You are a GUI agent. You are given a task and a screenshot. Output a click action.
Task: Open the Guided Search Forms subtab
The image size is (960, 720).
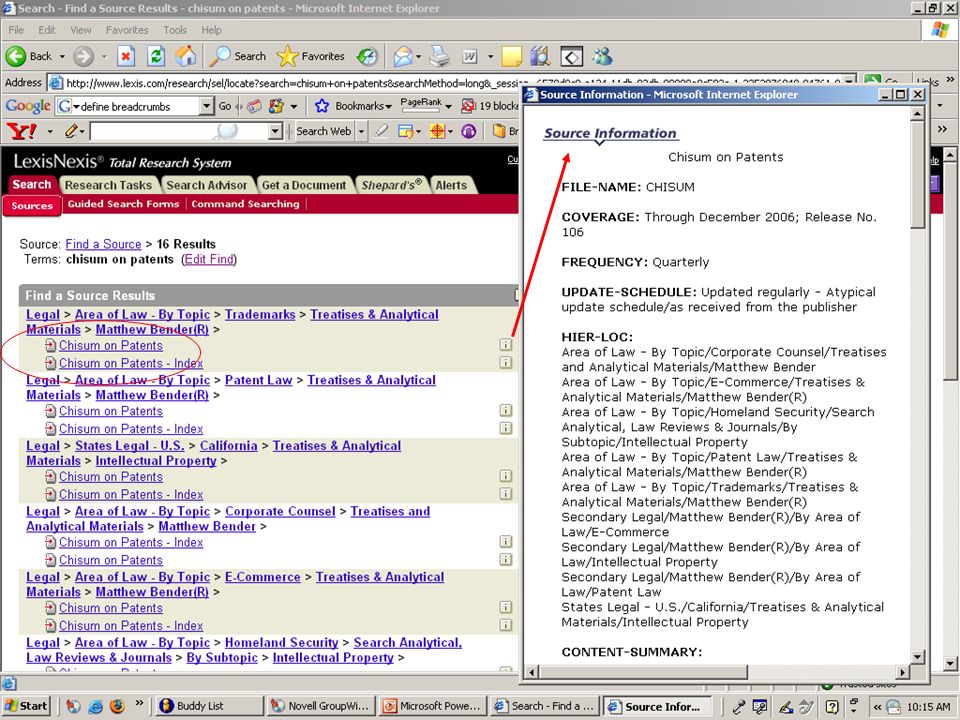123,204
